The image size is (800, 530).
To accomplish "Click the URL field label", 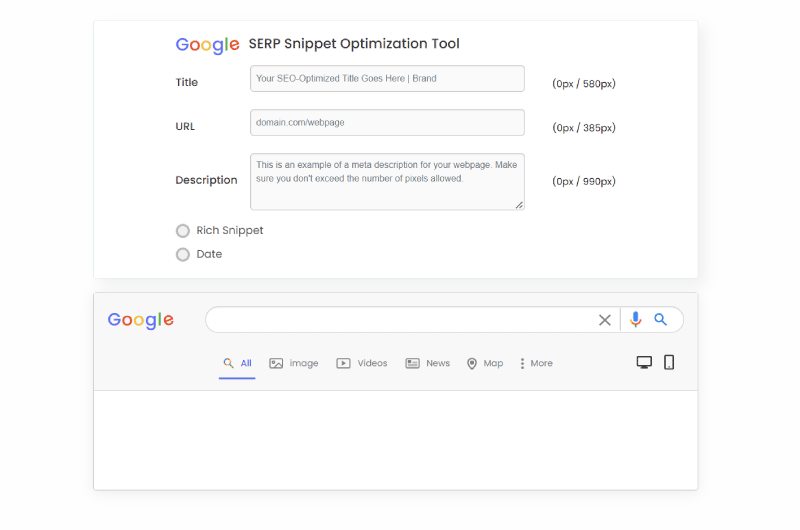I will [185, 127].
